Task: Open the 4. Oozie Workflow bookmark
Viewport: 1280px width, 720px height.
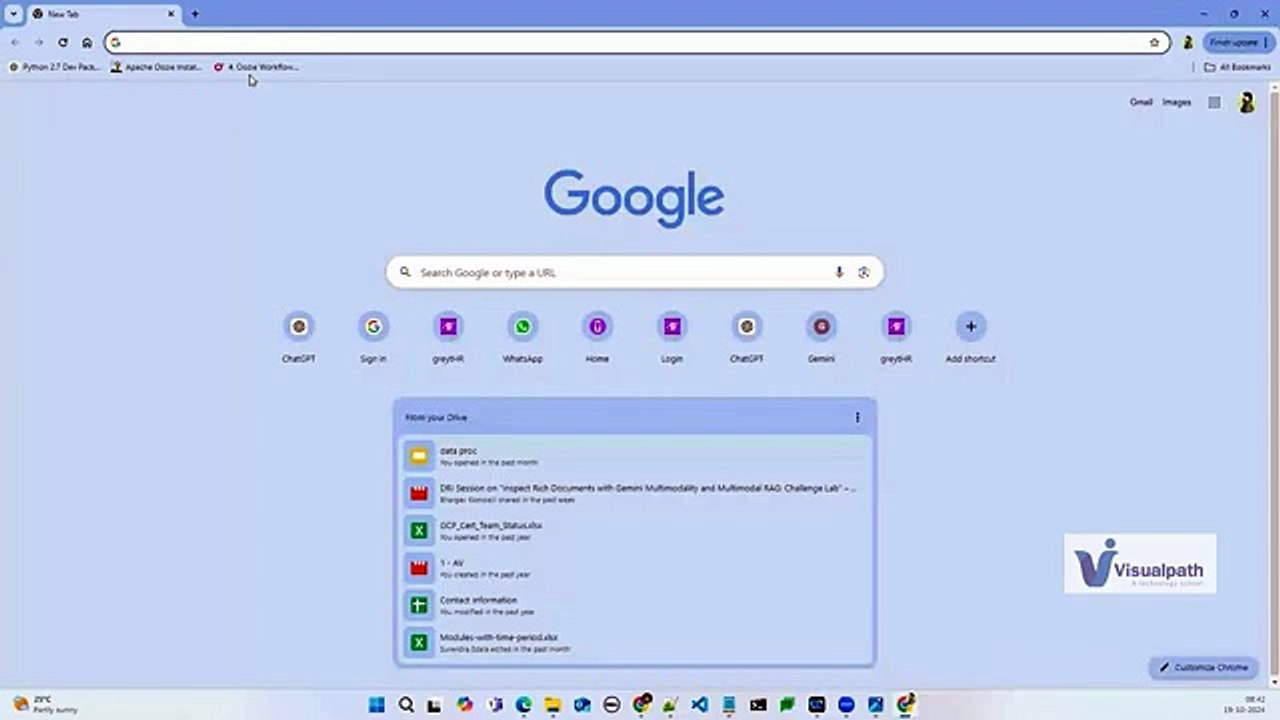Action: pos(256,67)
